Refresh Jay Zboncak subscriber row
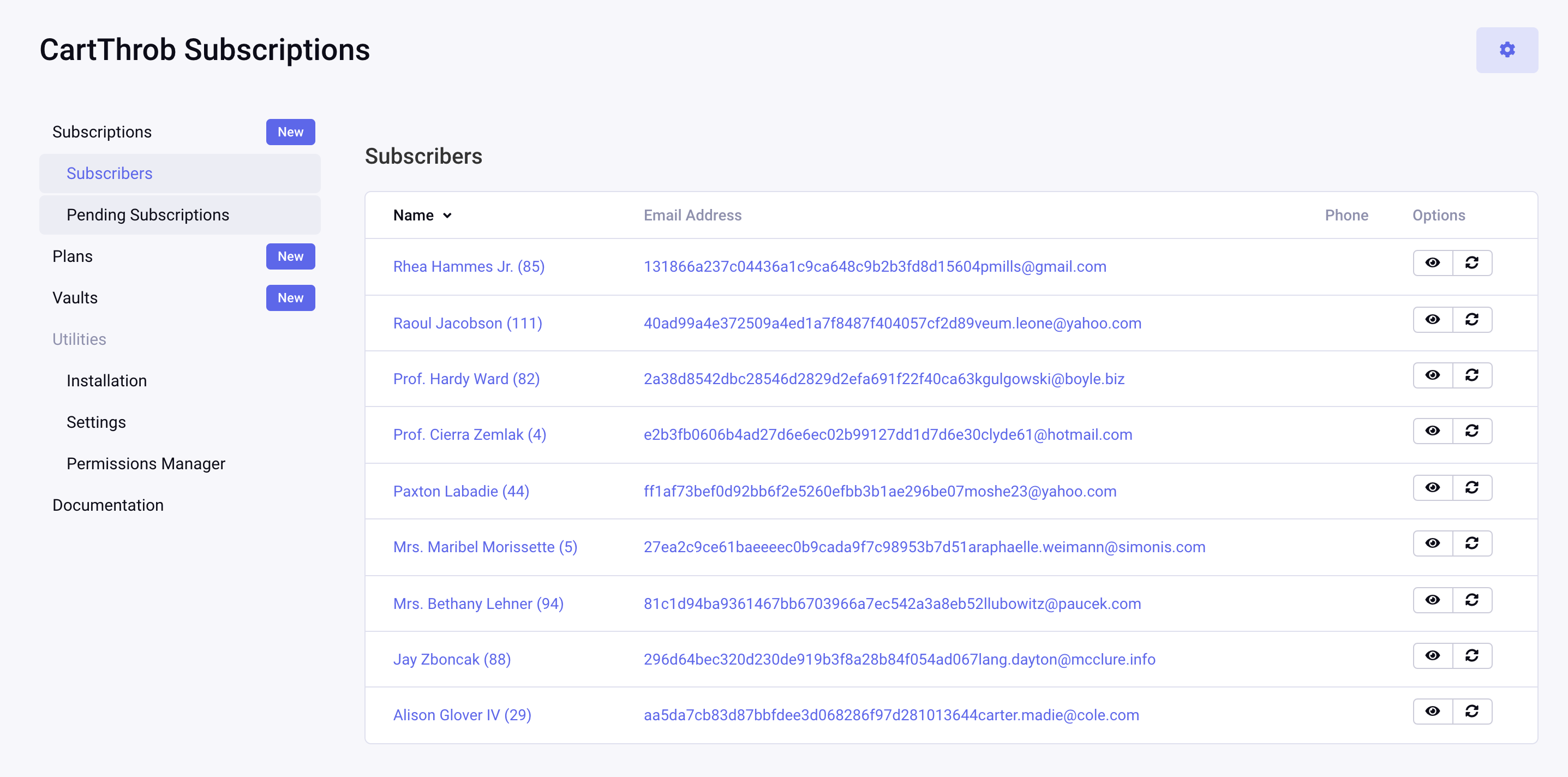Screen dimensions: 1568x777 [x=1472, y=656]
